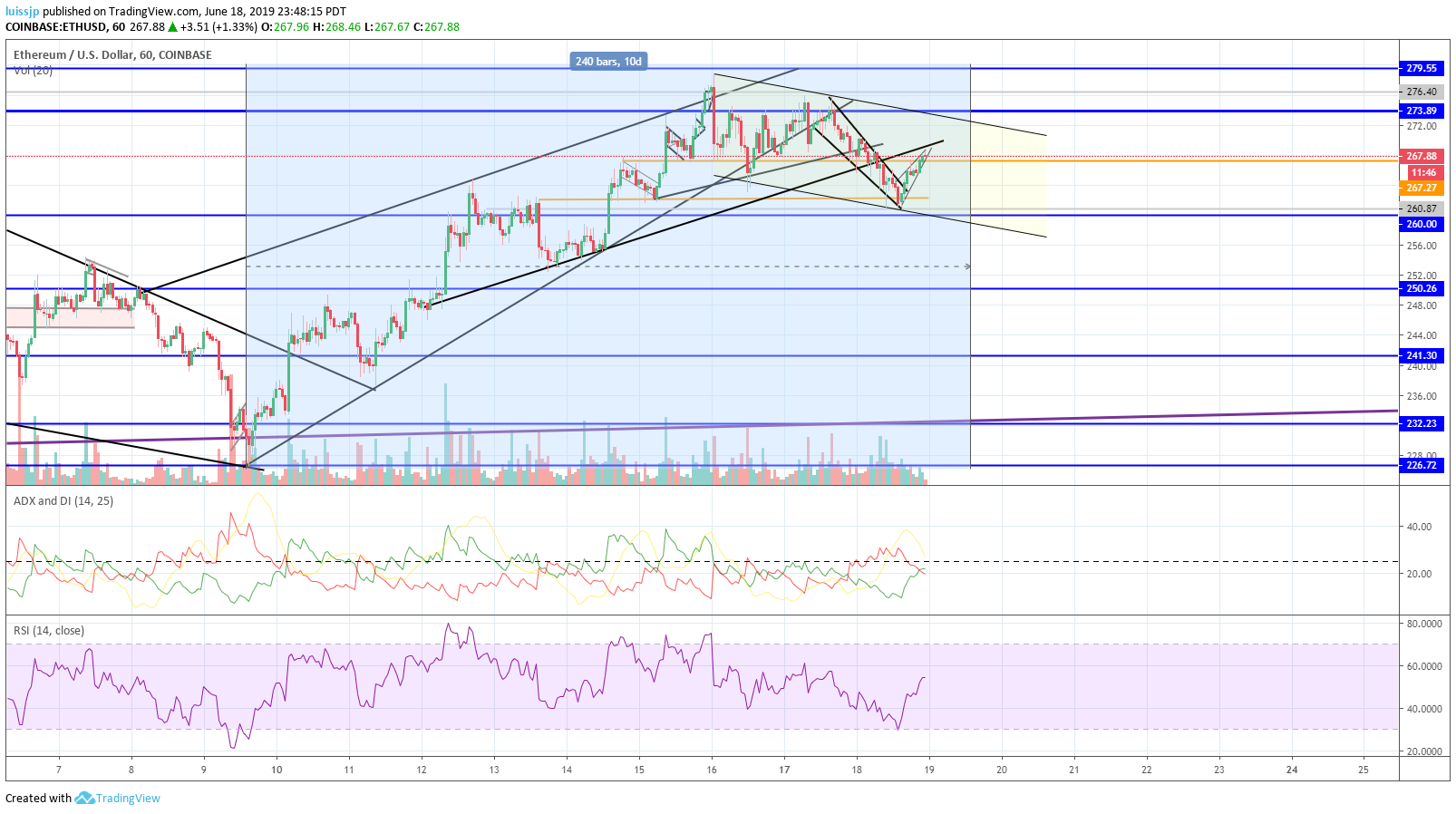Click the RSI 40.0000 scale value
Screen dimensions: 1456x814
1424,709
